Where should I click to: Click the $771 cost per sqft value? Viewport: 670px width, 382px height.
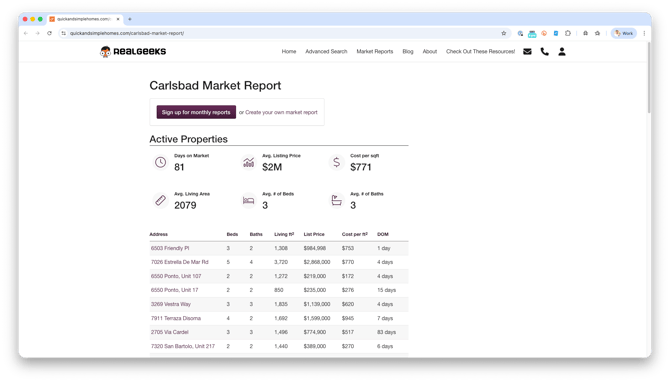pyautogui.click(x=361, y=167)
